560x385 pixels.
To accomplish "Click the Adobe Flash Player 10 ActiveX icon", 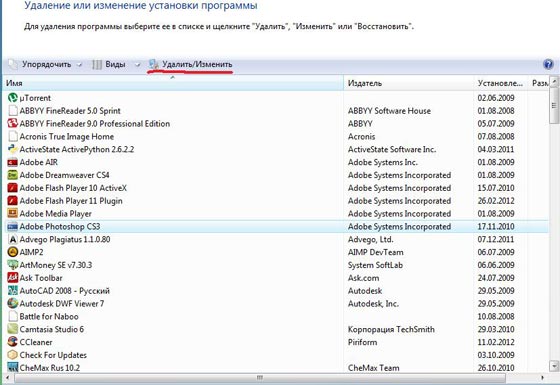I will point(12,188).
